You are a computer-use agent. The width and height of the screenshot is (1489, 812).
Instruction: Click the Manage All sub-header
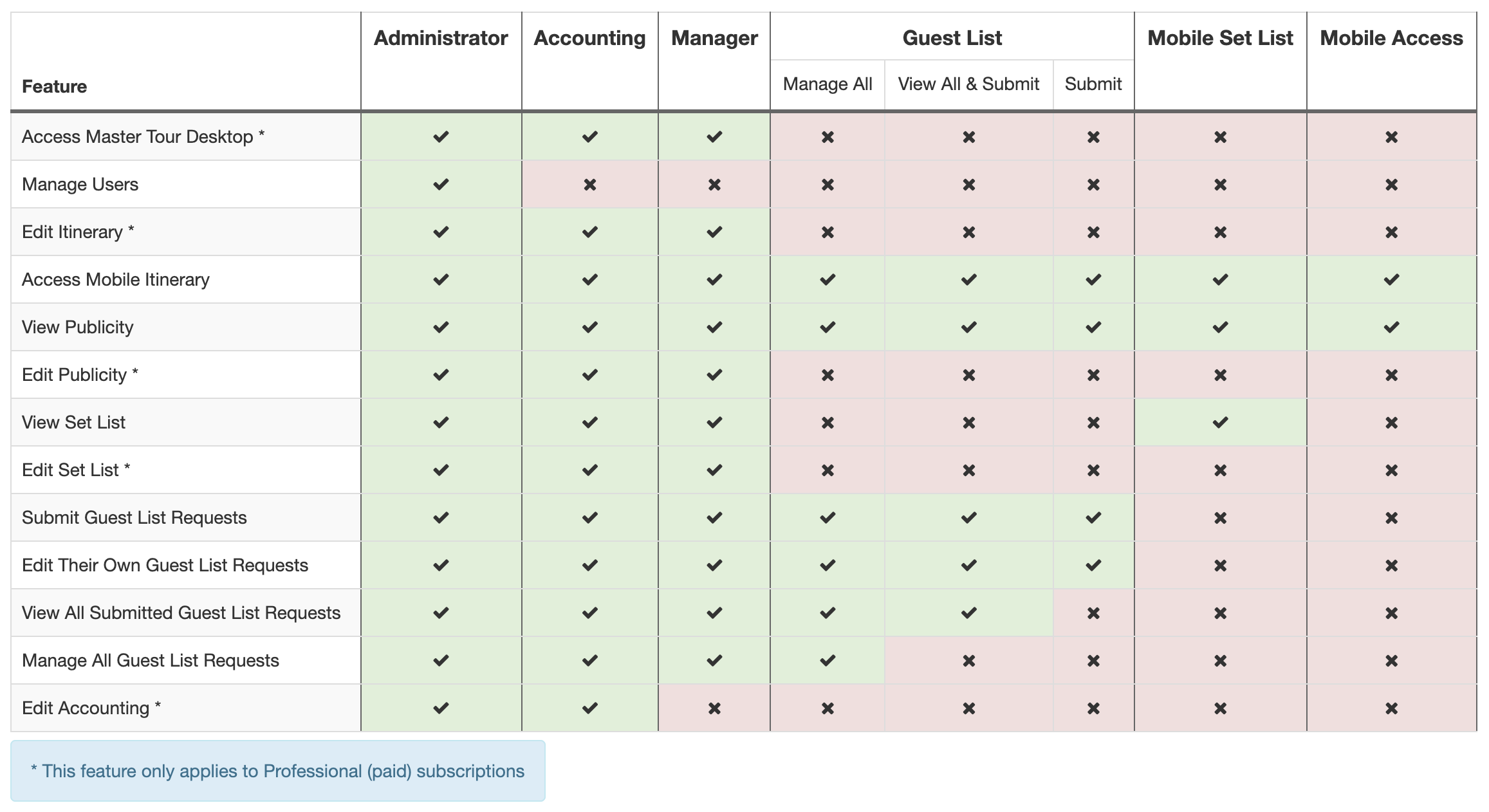tap(828, 84)
